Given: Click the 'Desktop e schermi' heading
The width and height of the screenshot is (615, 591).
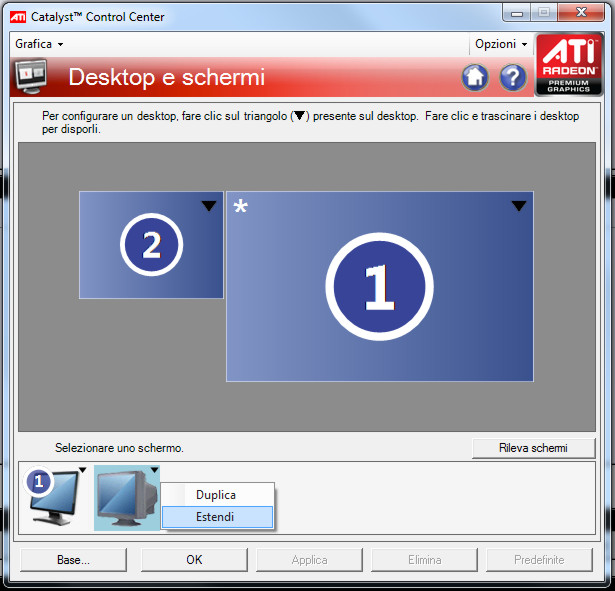Looking at the screenshot, I should tap(167, 77).
